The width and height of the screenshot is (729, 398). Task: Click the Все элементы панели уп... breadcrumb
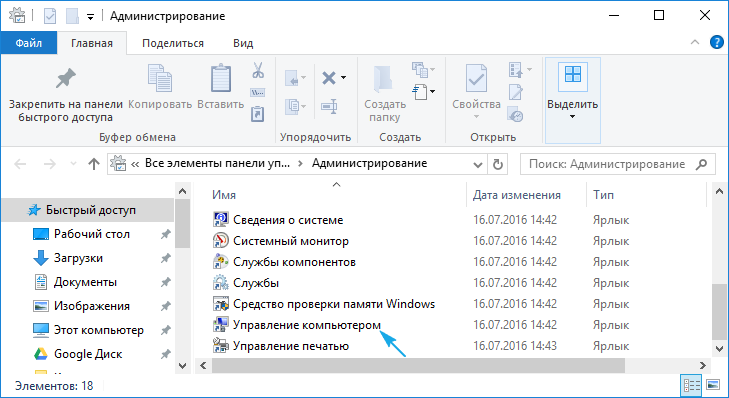pos(217,164)
